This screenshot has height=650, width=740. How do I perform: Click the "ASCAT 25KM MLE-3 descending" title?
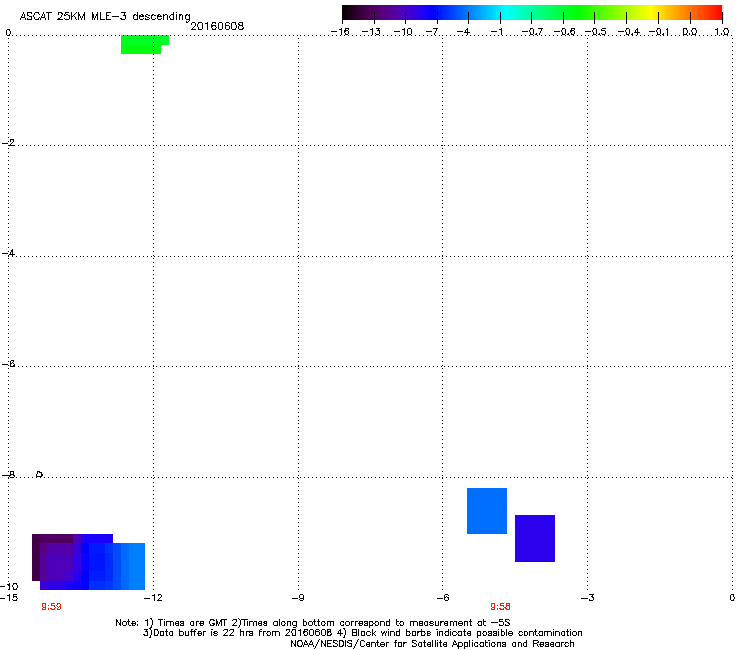105,17
